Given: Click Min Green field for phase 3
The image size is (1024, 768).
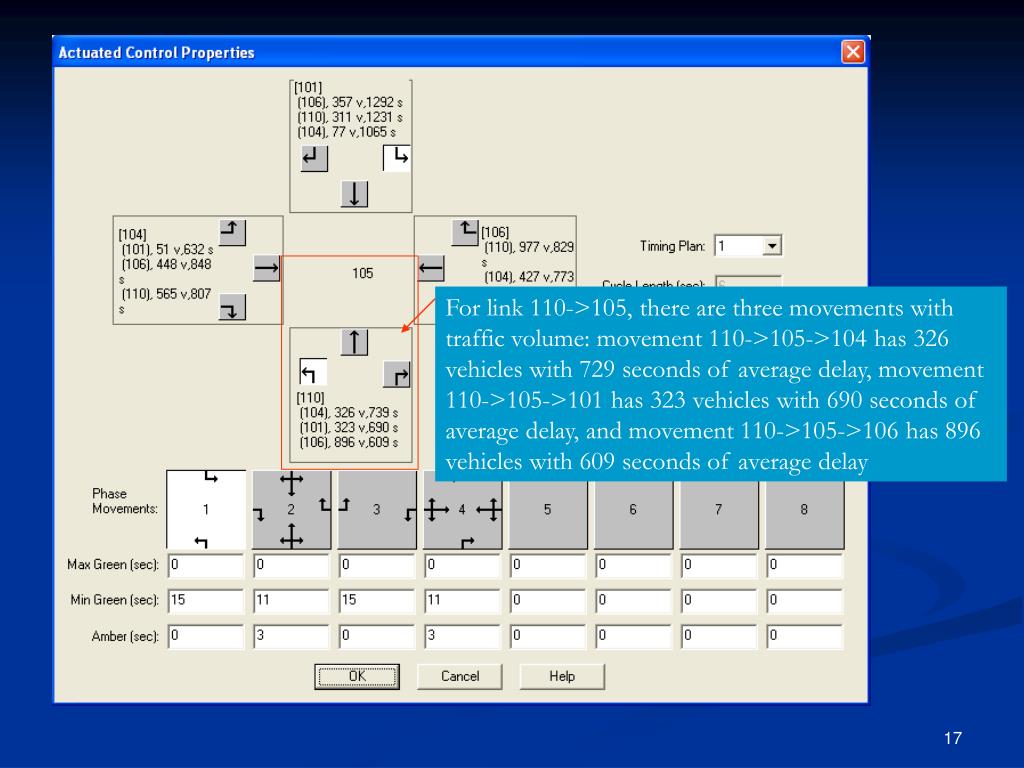Looking at the screenshot, I should pyautogui.click(x=377, y=601).
